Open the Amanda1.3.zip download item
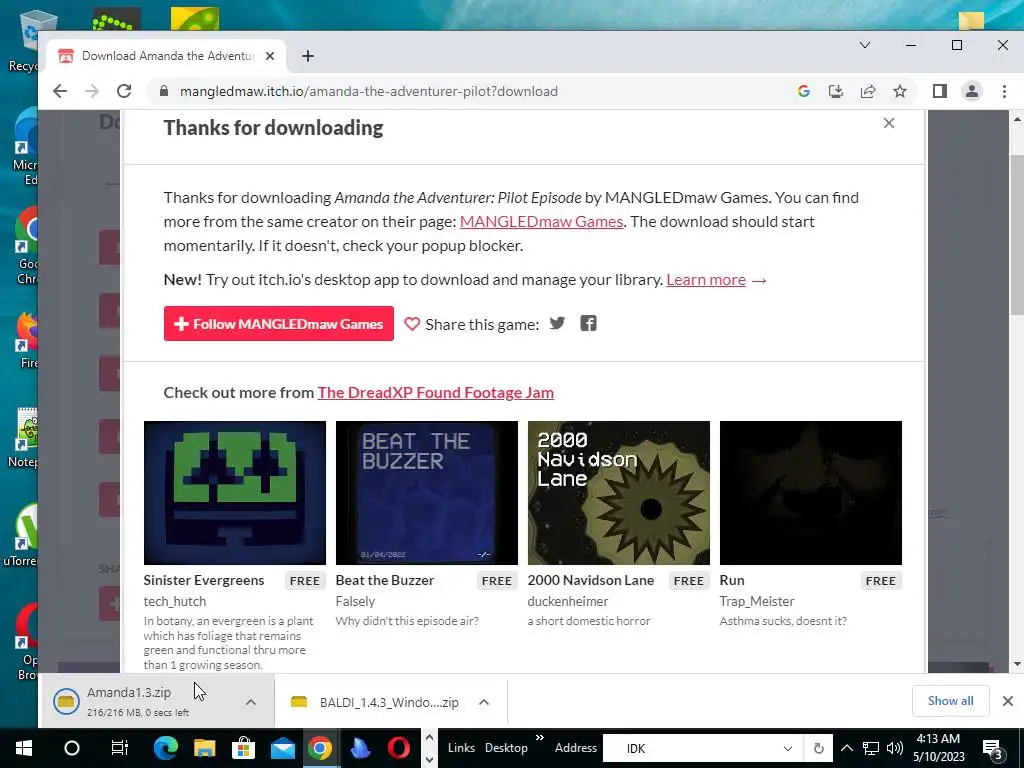 [140, 701]
